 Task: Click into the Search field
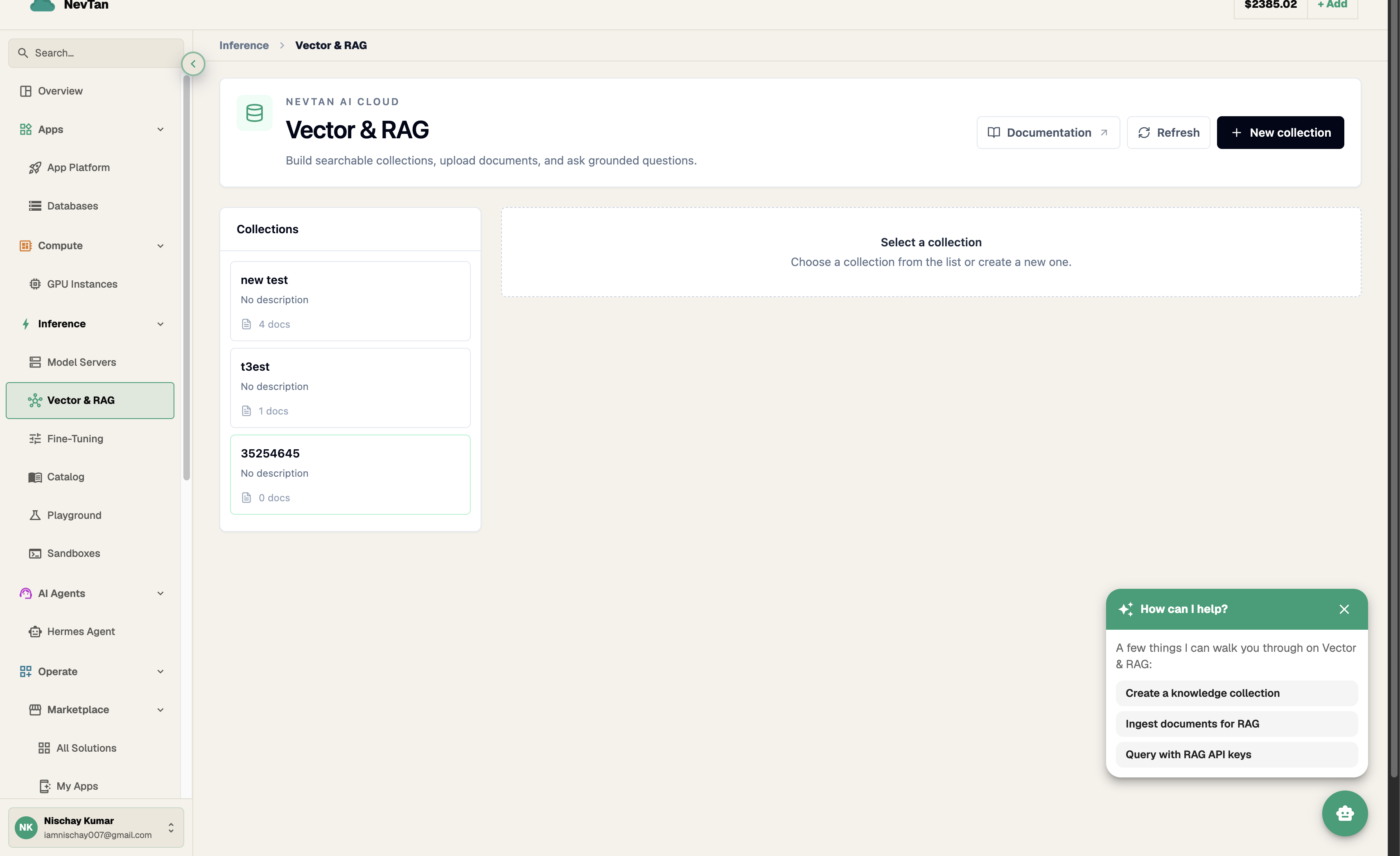tap(96, 53)
